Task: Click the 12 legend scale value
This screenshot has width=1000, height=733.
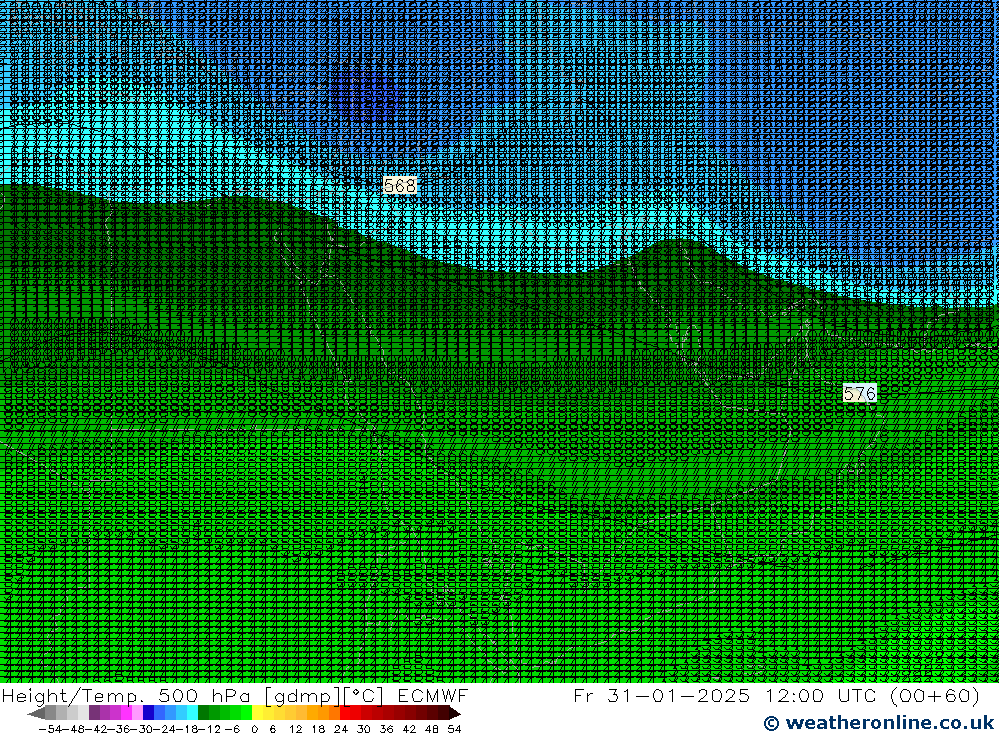Action: coord(295,729)
